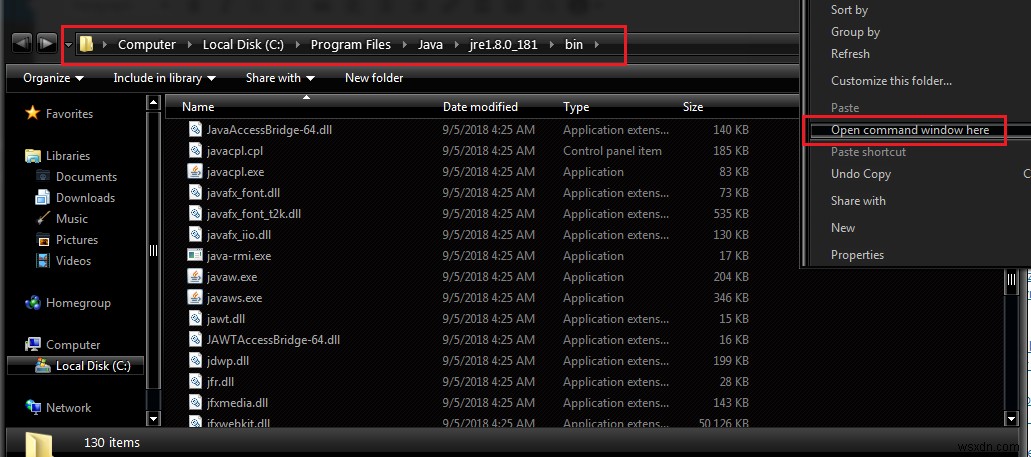Click the navigation pane scrollbar down arrow

pos(153,418)
